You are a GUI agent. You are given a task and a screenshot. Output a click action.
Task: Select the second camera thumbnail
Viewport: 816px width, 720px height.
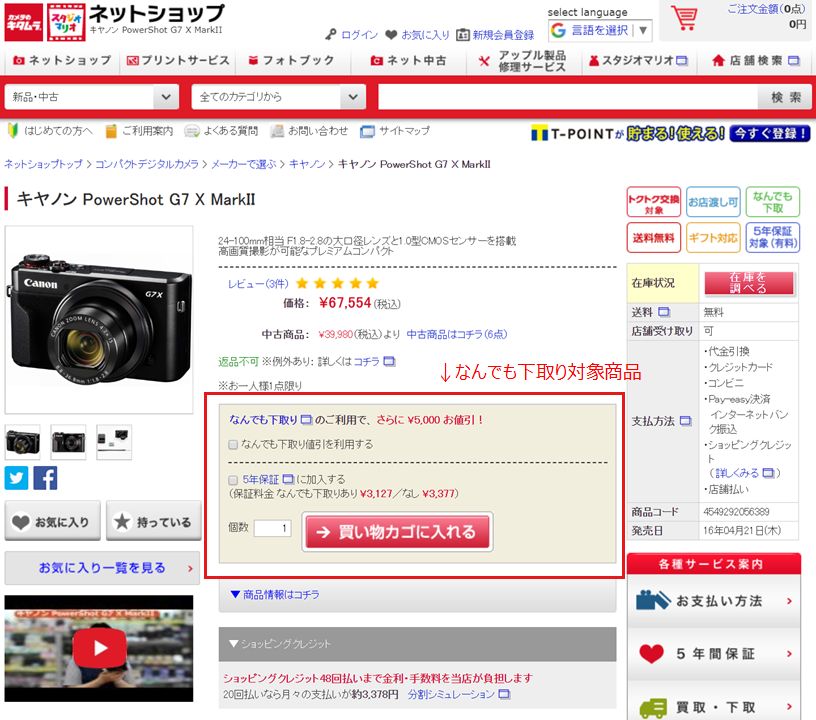coord(68,442)
